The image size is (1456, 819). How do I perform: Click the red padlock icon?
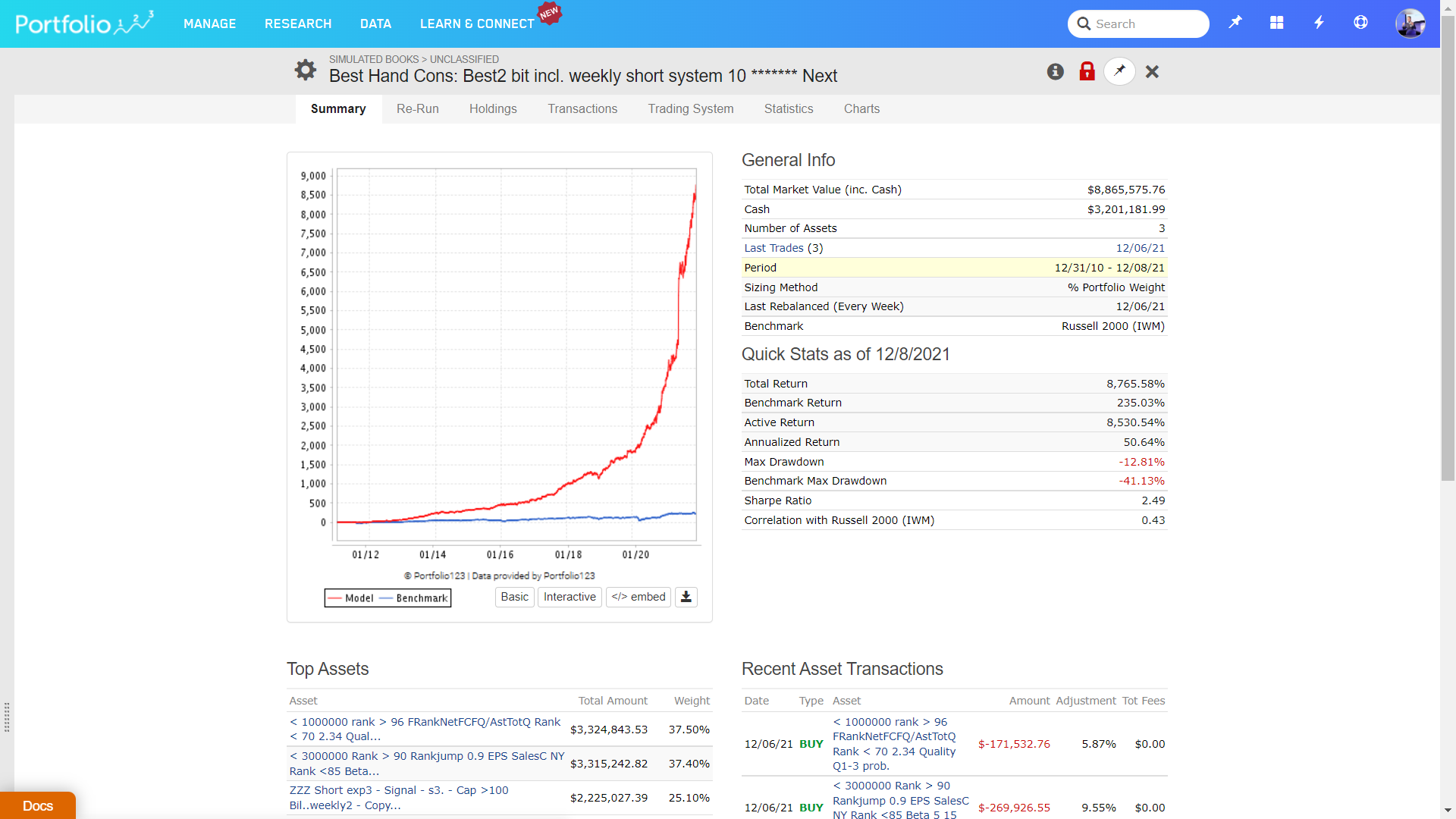1087,71
